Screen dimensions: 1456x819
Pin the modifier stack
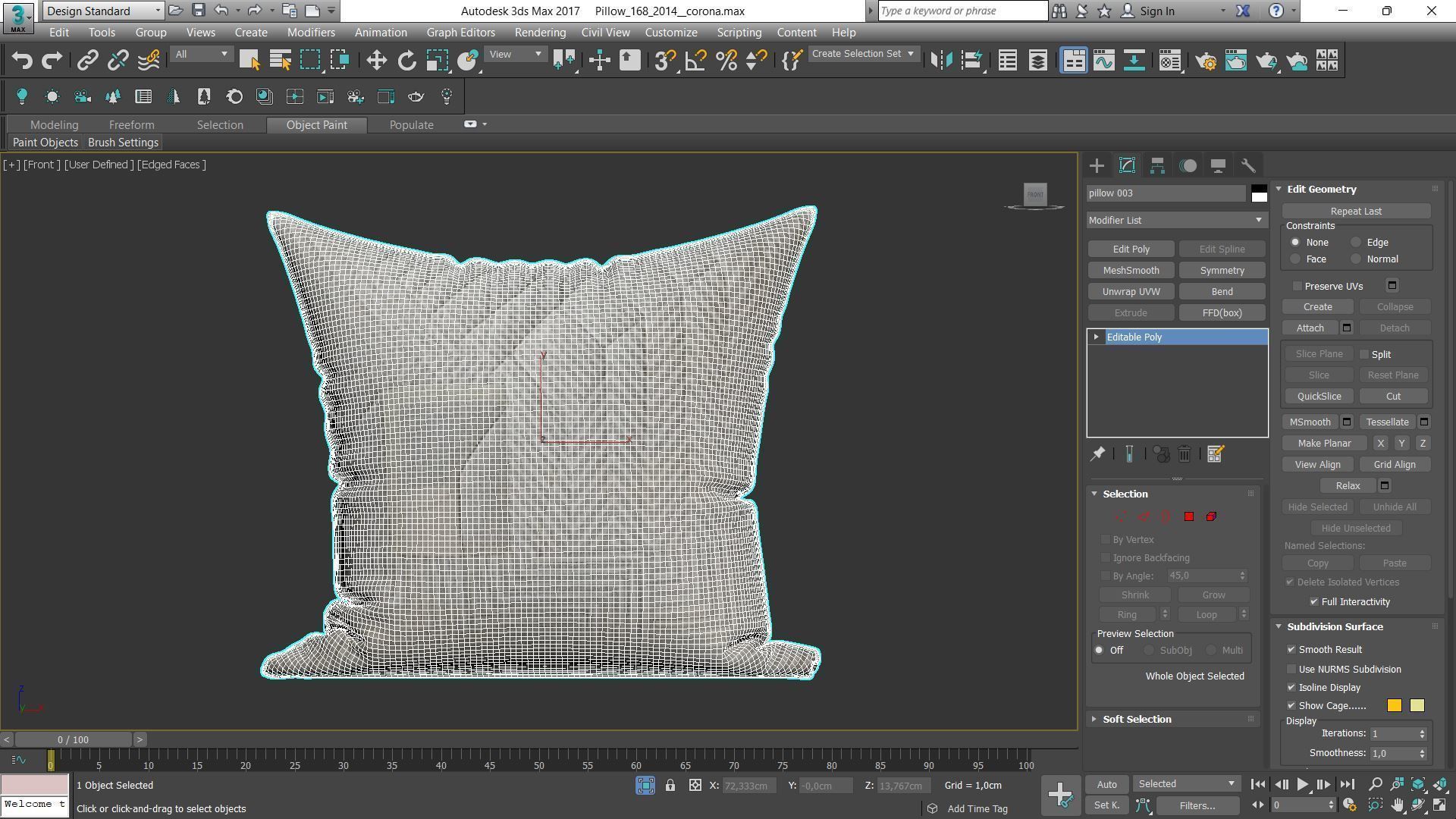[1097, 454]
